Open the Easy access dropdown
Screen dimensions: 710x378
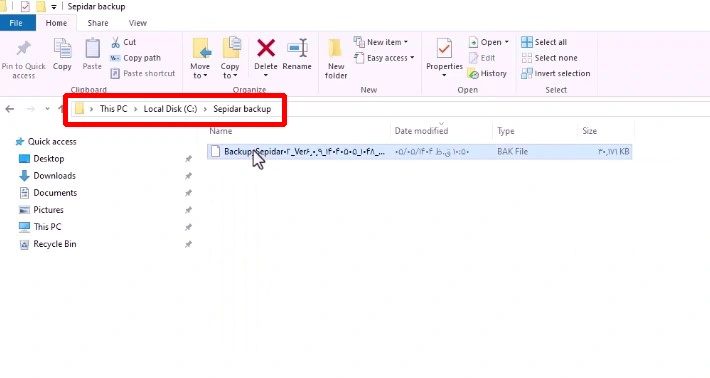384,58
